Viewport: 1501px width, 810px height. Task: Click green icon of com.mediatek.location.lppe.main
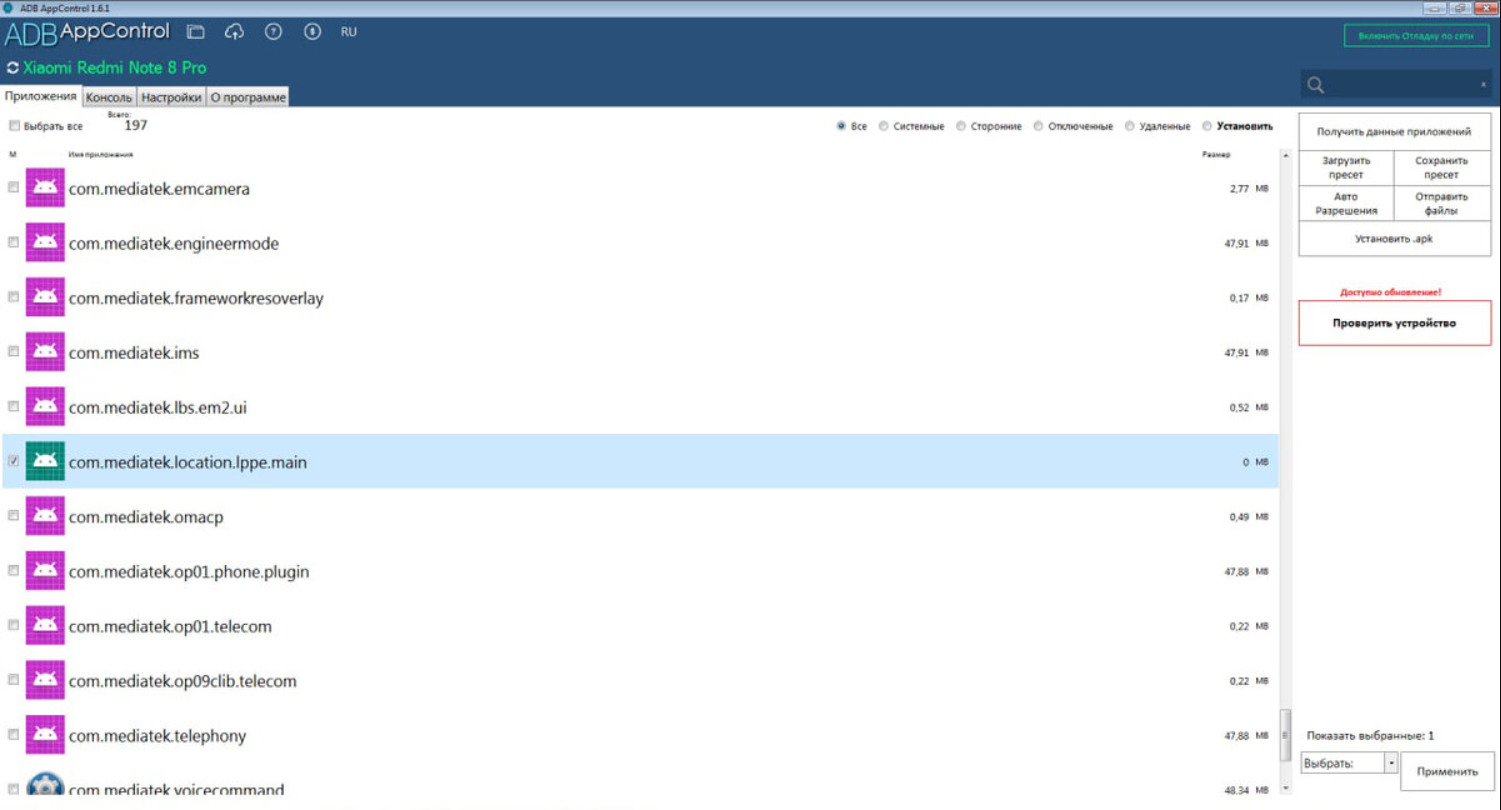(x=45, y=461)
